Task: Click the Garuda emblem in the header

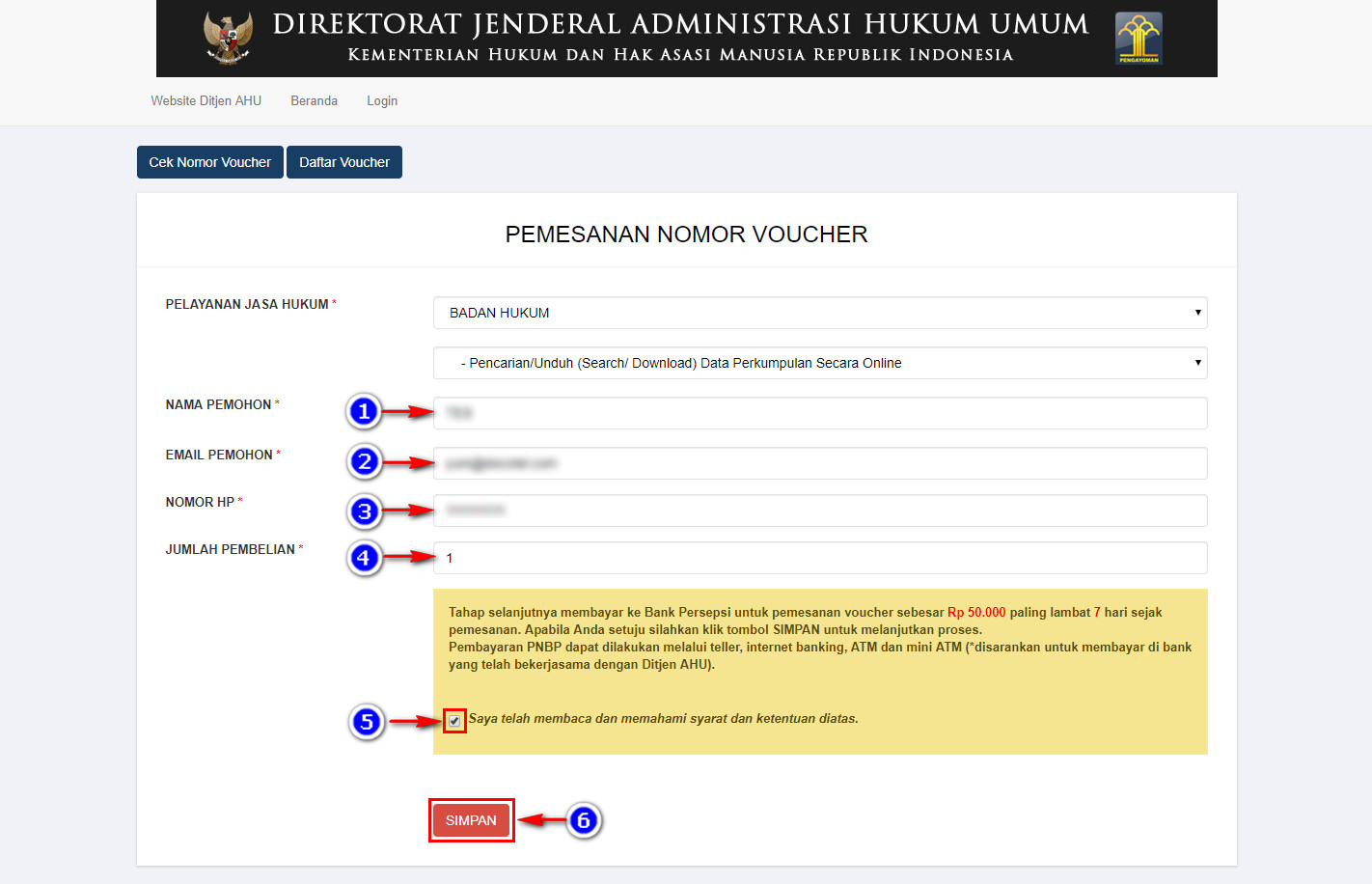Action: tap(228, 39)
